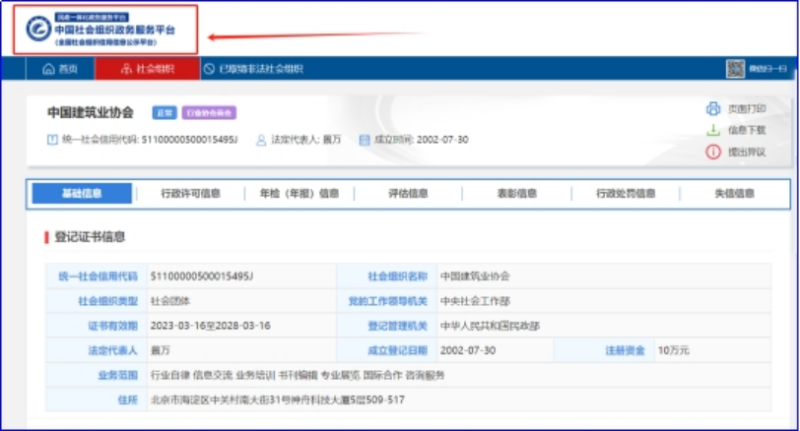The image size is (800, 431).
Task: Click the blue 正常 status badge
Action: (x=164, y=113)
